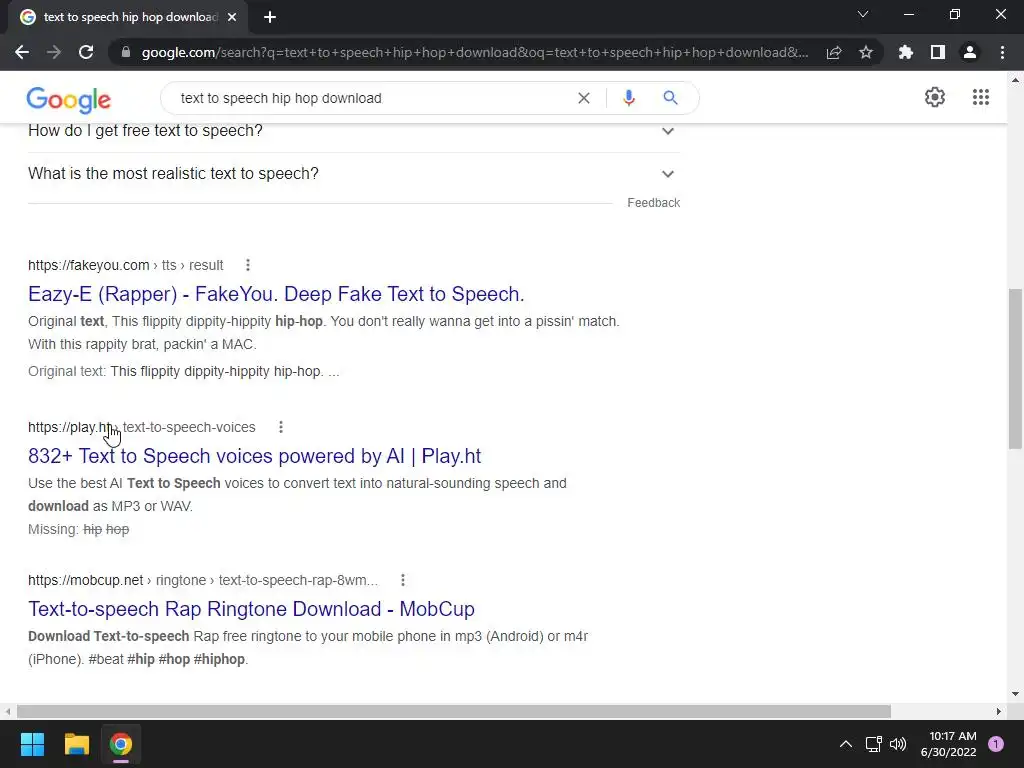Show hidden system tray icons
Image resolution: width=1024 pixels, height=768 pixels.
point(846,744)
